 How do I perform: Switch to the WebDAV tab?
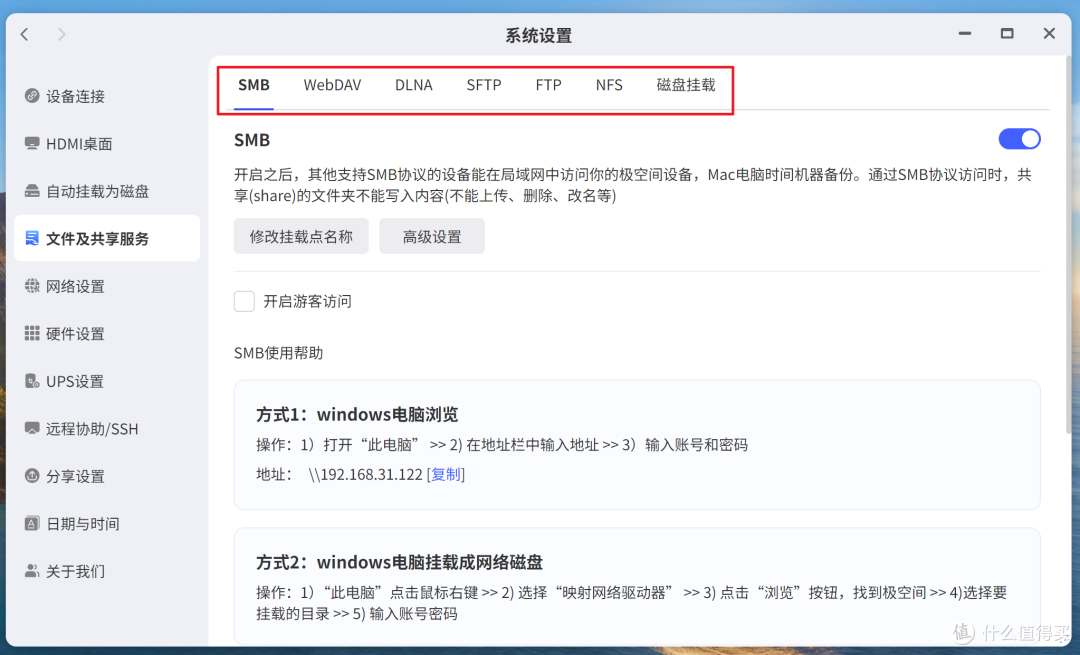[332, 85]
